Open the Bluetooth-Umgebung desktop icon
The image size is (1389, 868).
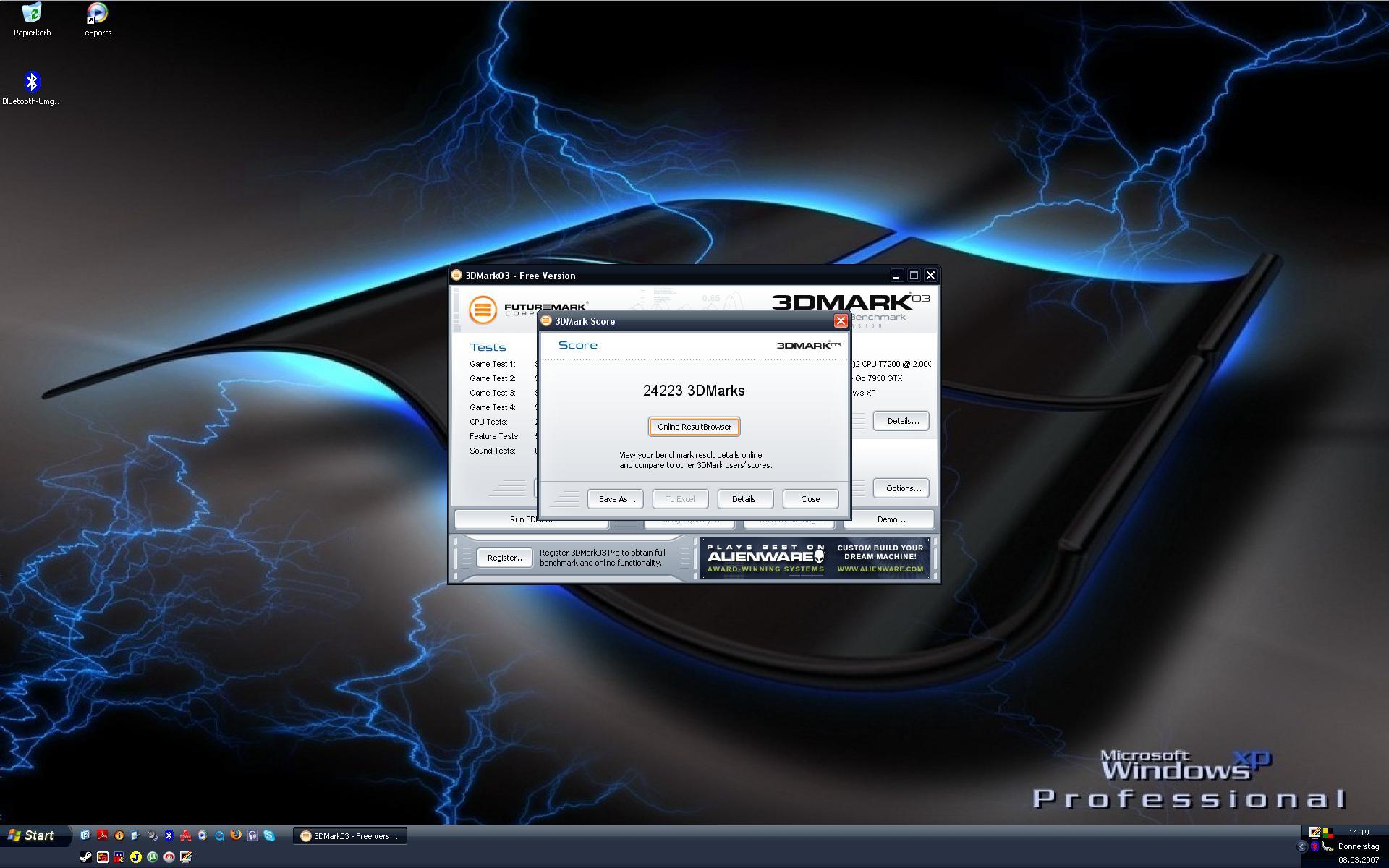pos(32,88)
